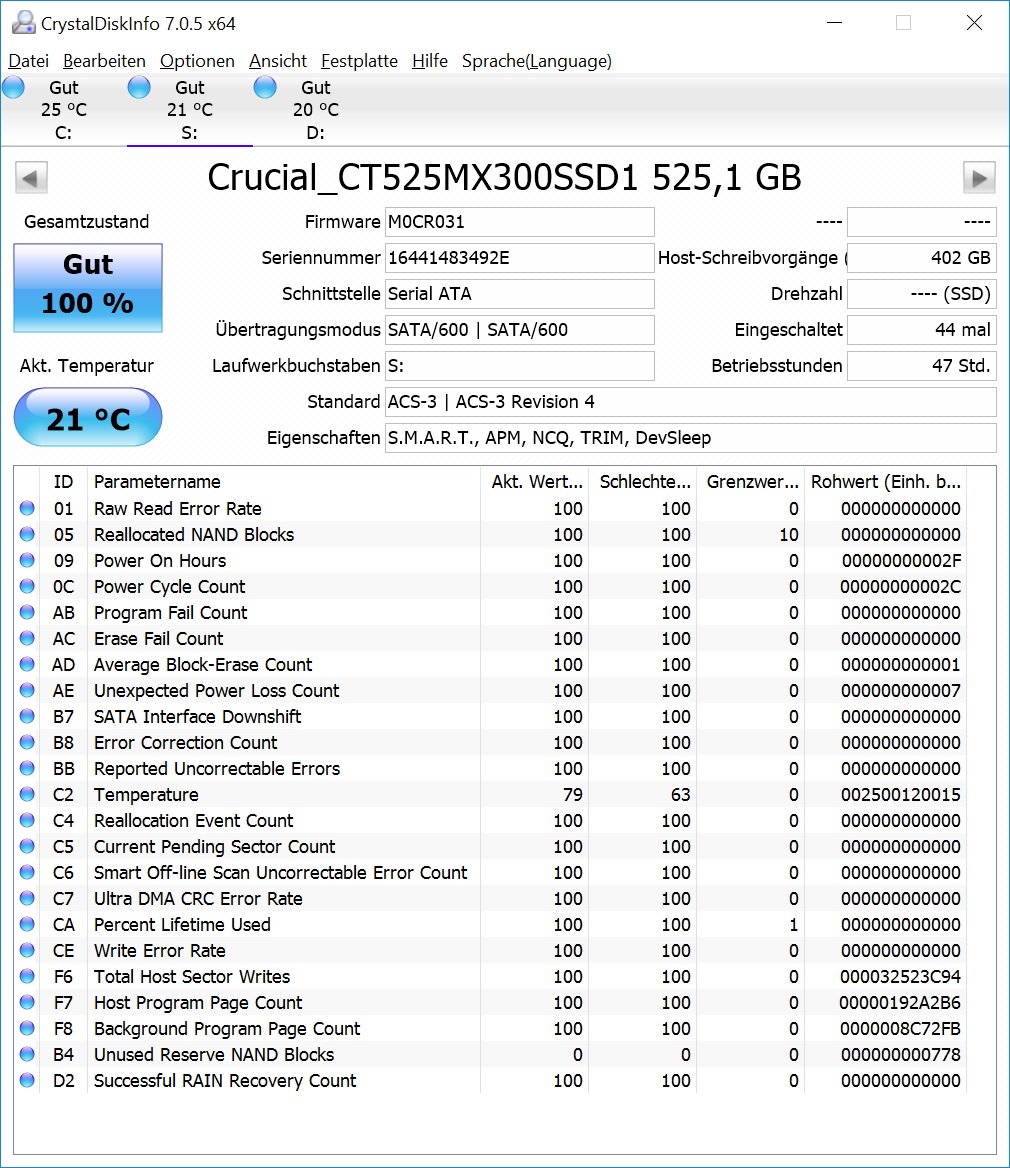Image resolution: width=1010 pixels, height=1168 pixels.
Task: Click status dot of Power Cycle Count
Action: click(28, 586)
